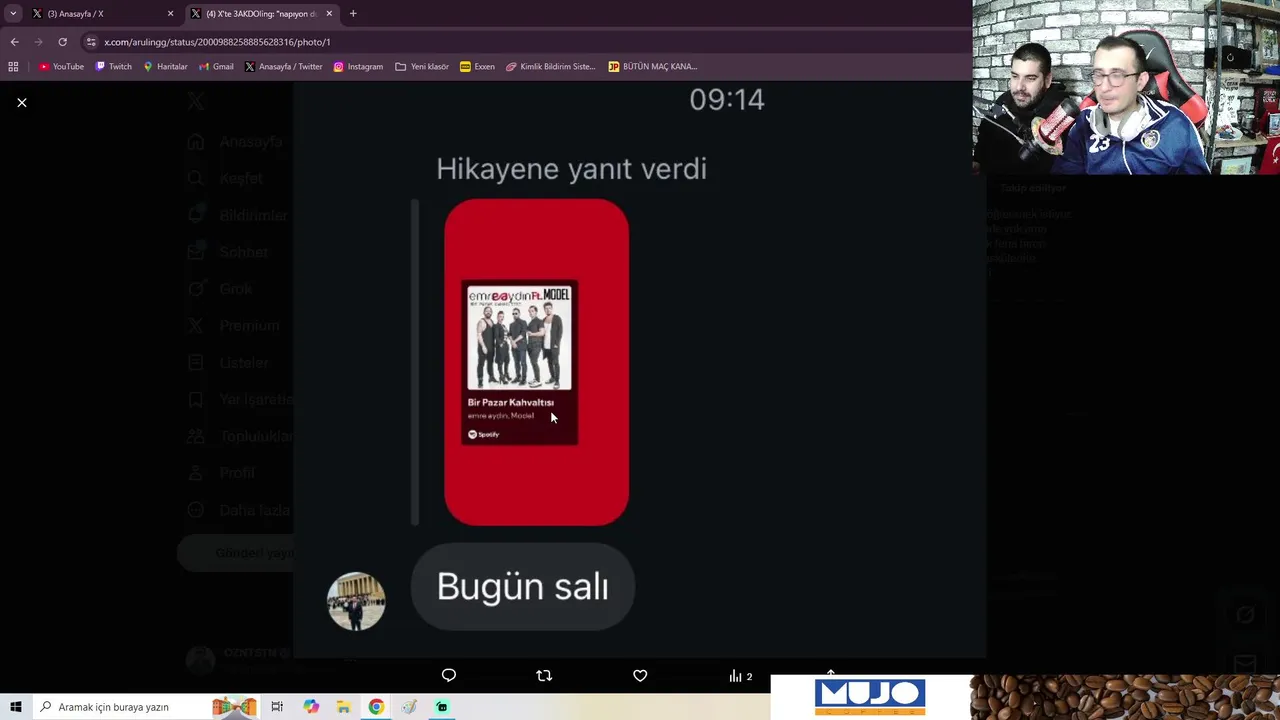The width and height of the screenshot is (1280, 720).
Task: Click the sender's profile avatar photo
Action: click(356, 601)
